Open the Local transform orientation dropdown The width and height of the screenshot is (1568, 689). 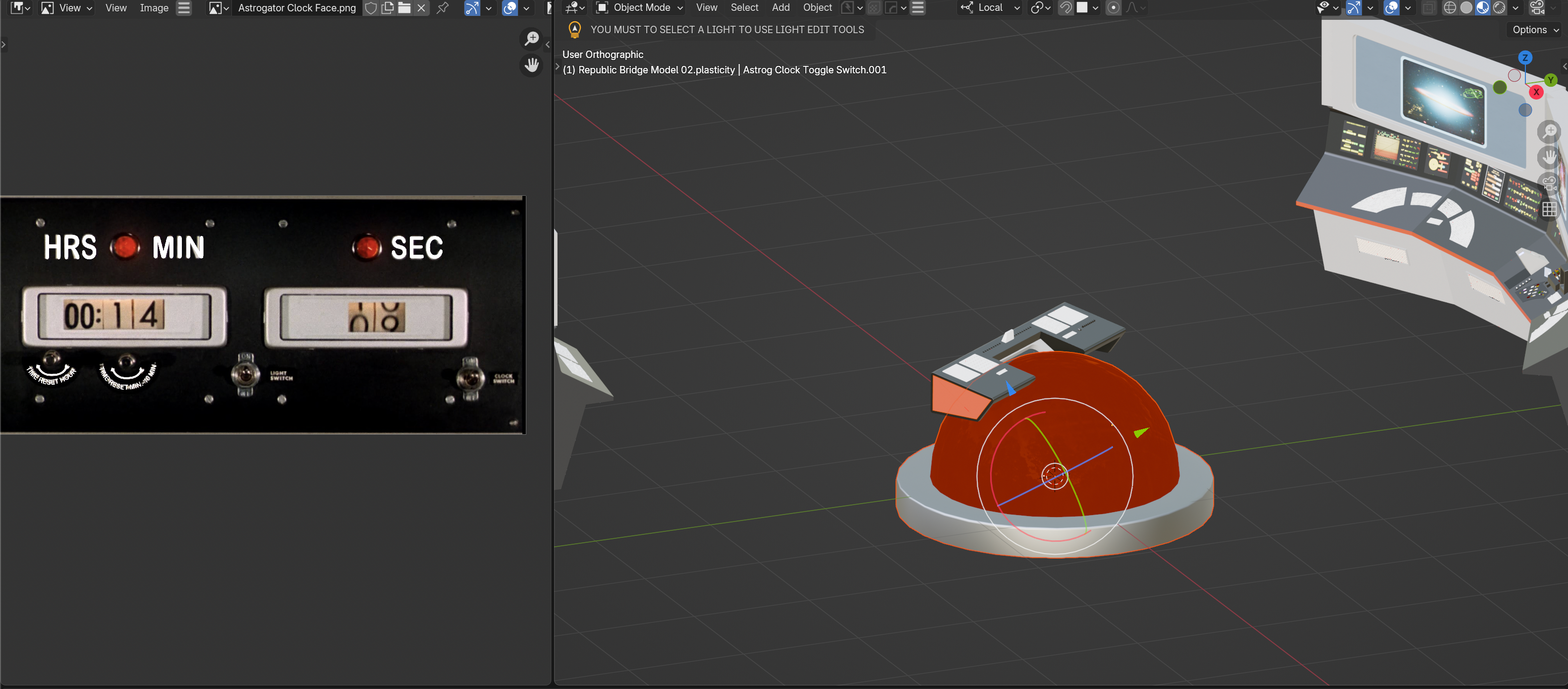(x=990, y=8)
